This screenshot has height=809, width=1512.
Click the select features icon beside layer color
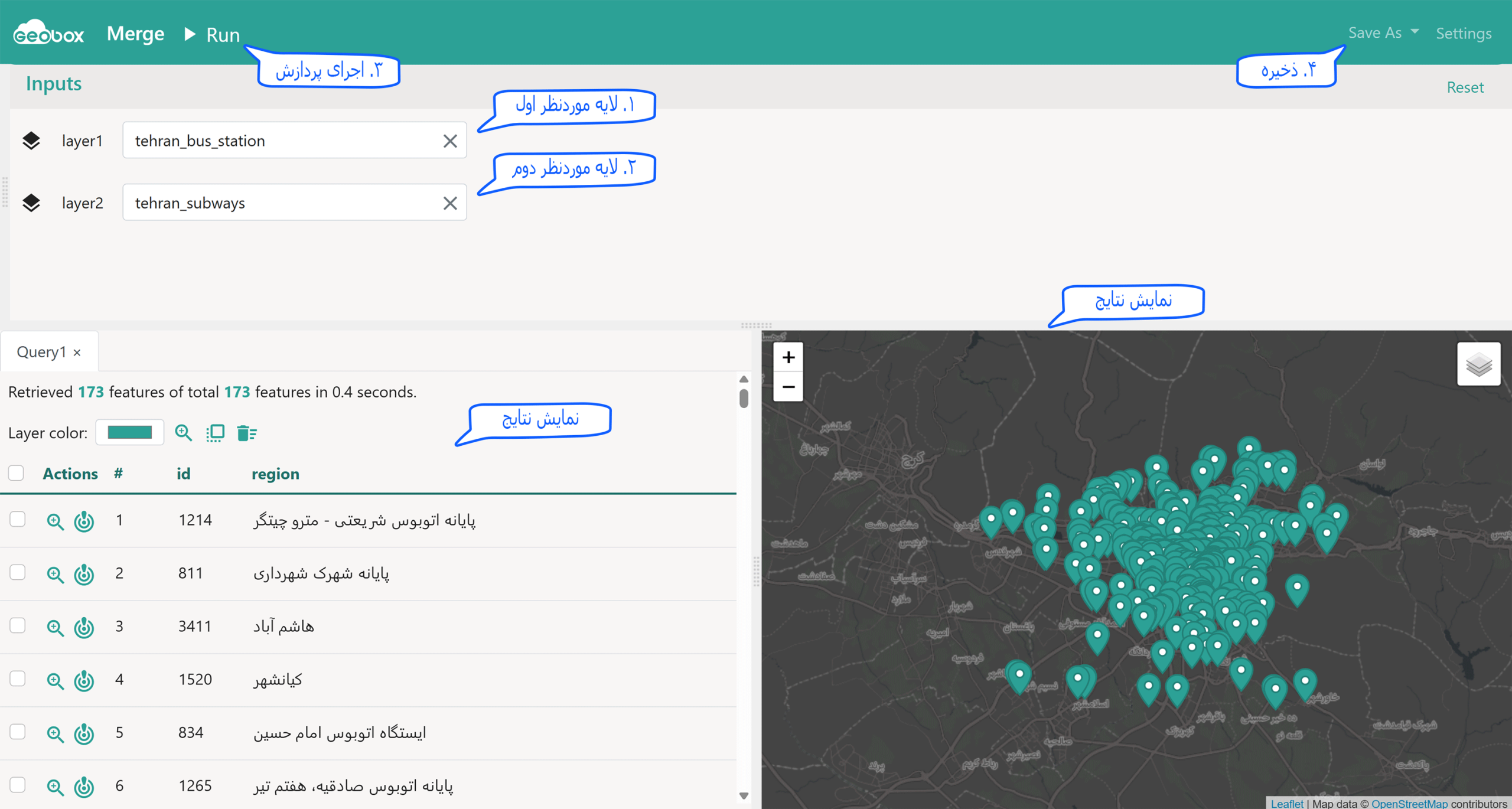coord(215,432)
